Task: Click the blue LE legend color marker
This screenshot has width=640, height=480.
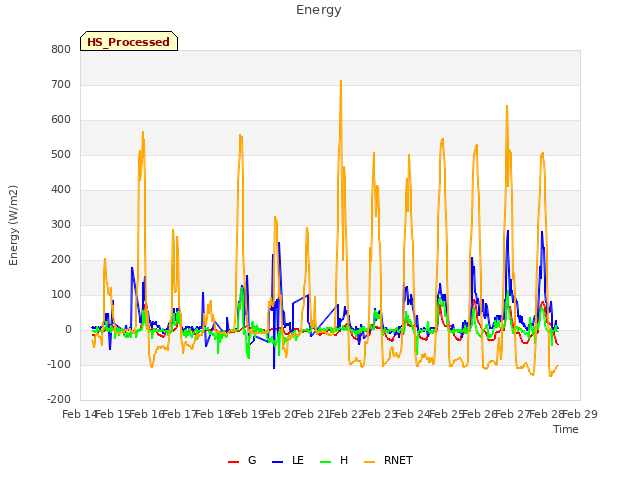Action: [277, 462]
